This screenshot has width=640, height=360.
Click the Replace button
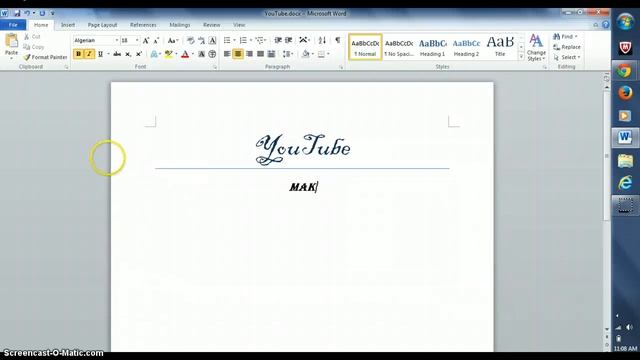[x=567, y=47]
